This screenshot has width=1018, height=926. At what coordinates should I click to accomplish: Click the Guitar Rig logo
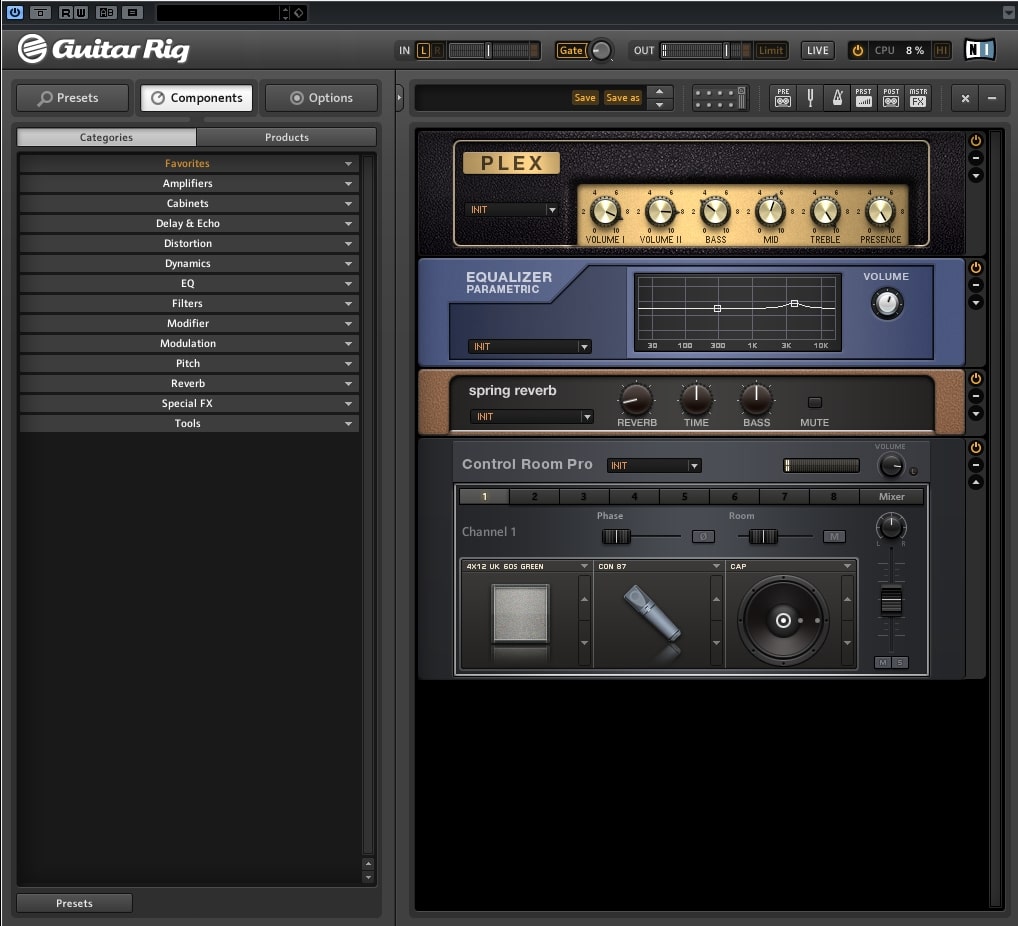(x=104, y=49)
